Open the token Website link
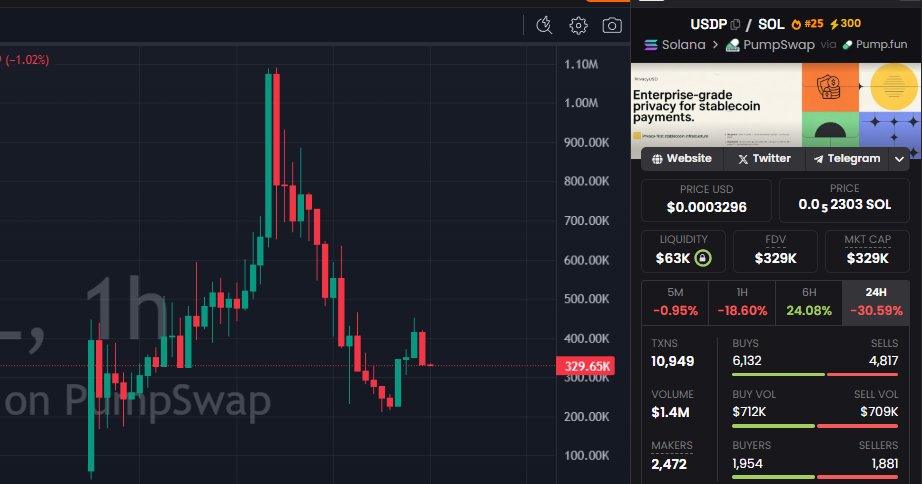922x484 pixels. (682, 159)
